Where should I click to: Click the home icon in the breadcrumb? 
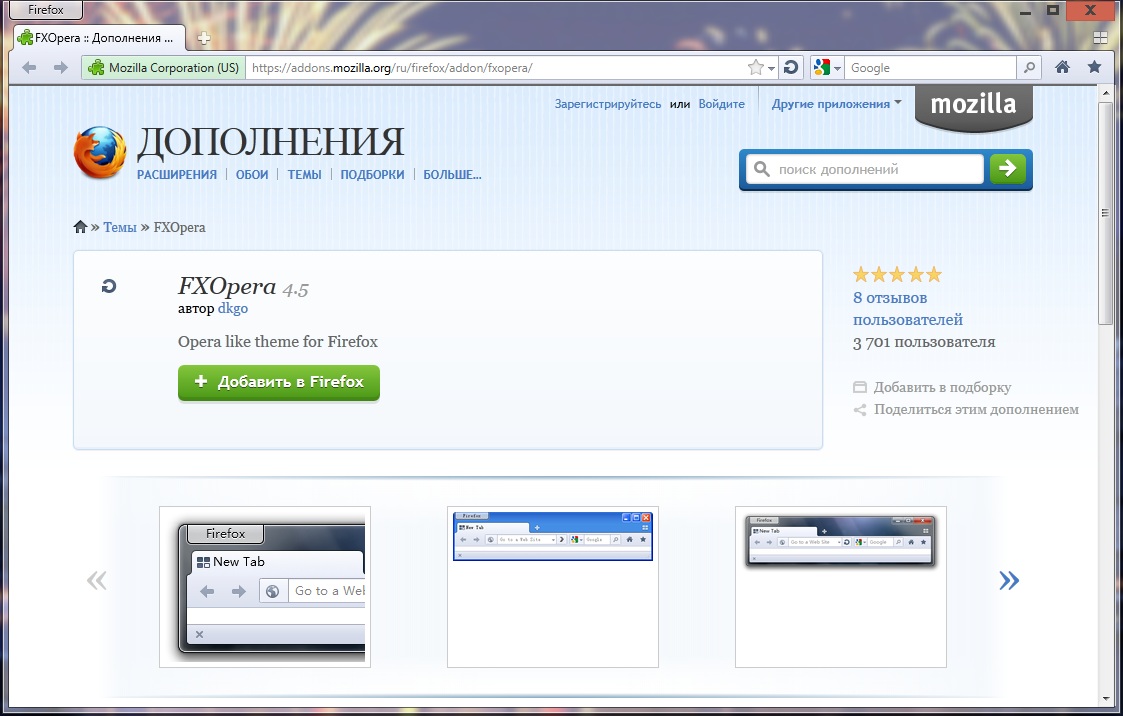point(80,227)
